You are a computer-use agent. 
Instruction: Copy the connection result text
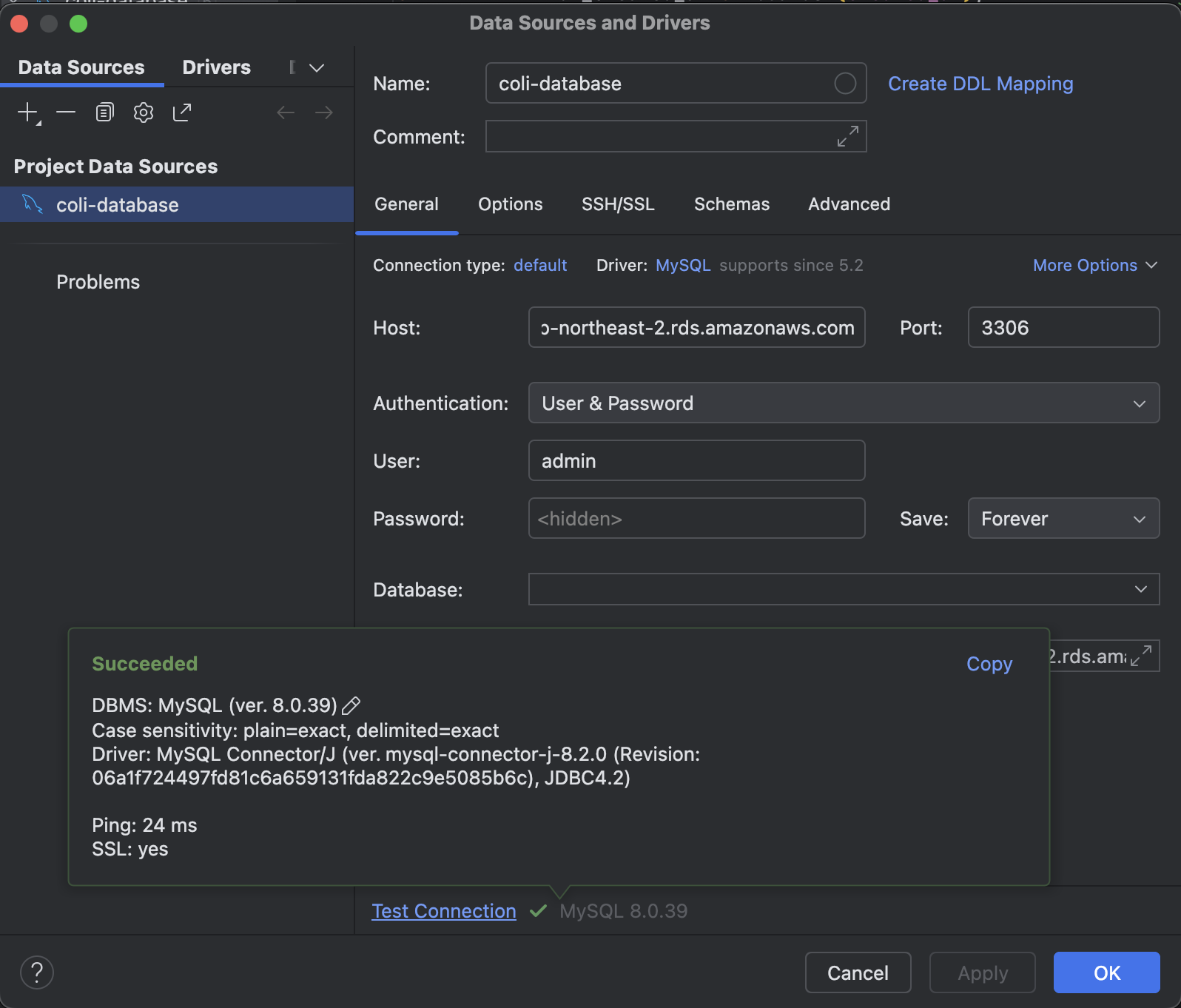coord(989,664)
